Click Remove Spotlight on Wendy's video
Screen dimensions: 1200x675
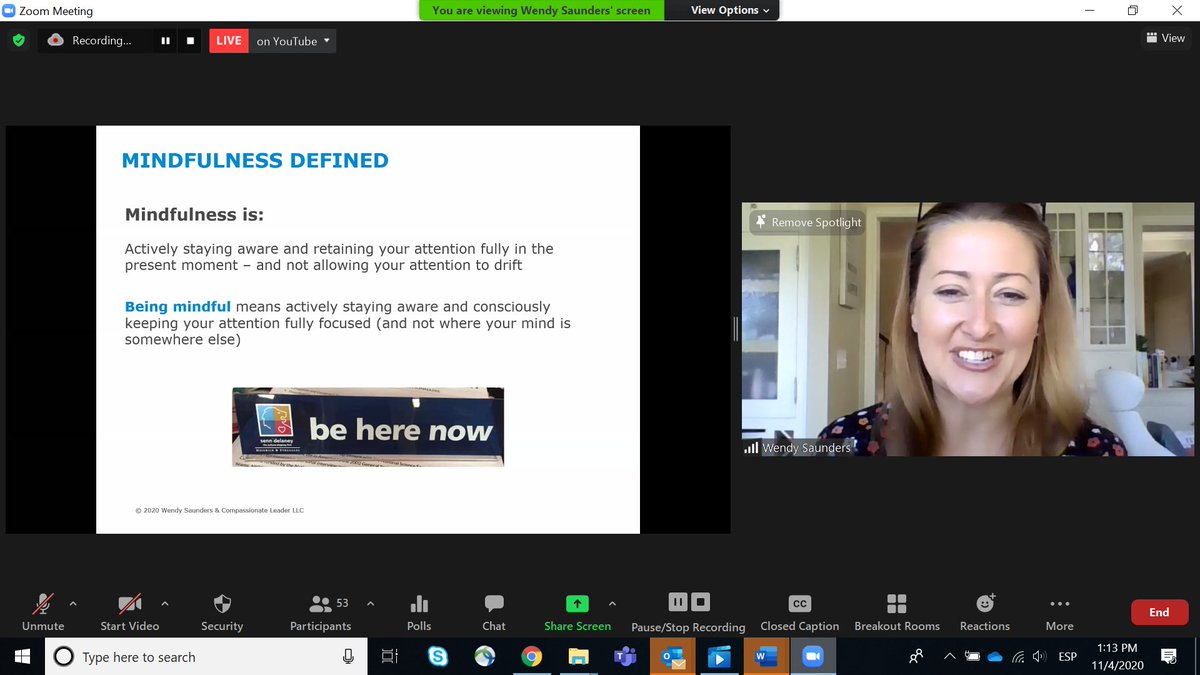click(808, 222)
